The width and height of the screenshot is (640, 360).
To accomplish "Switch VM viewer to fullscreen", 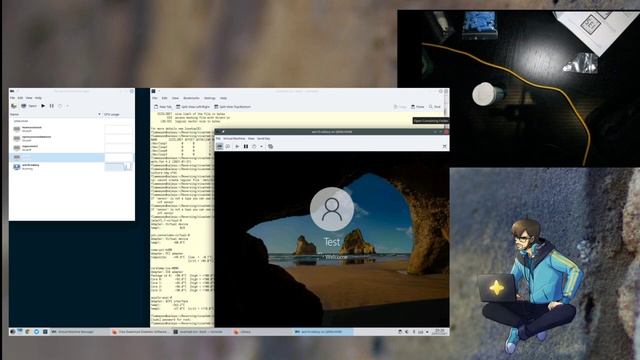I will [x=444, y=146].
